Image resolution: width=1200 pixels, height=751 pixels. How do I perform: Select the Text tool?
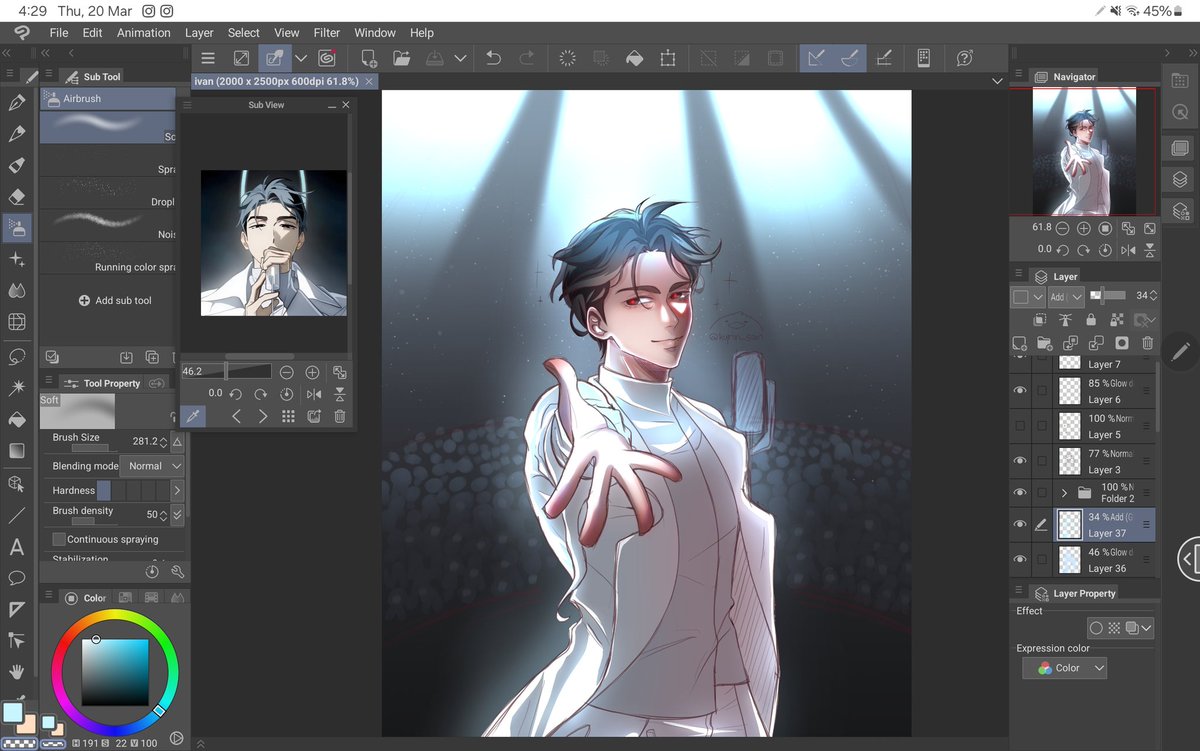coord(16,547)
